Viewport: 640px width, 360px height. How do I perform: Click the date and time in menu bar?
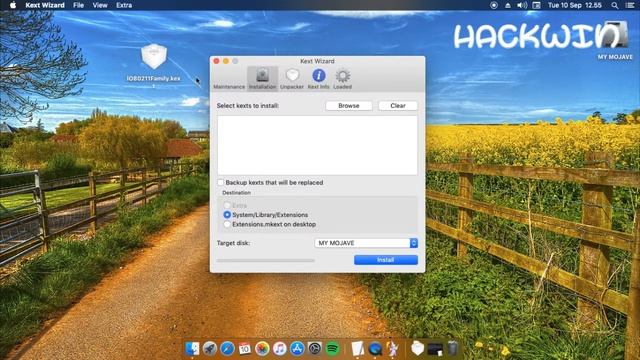575,5
